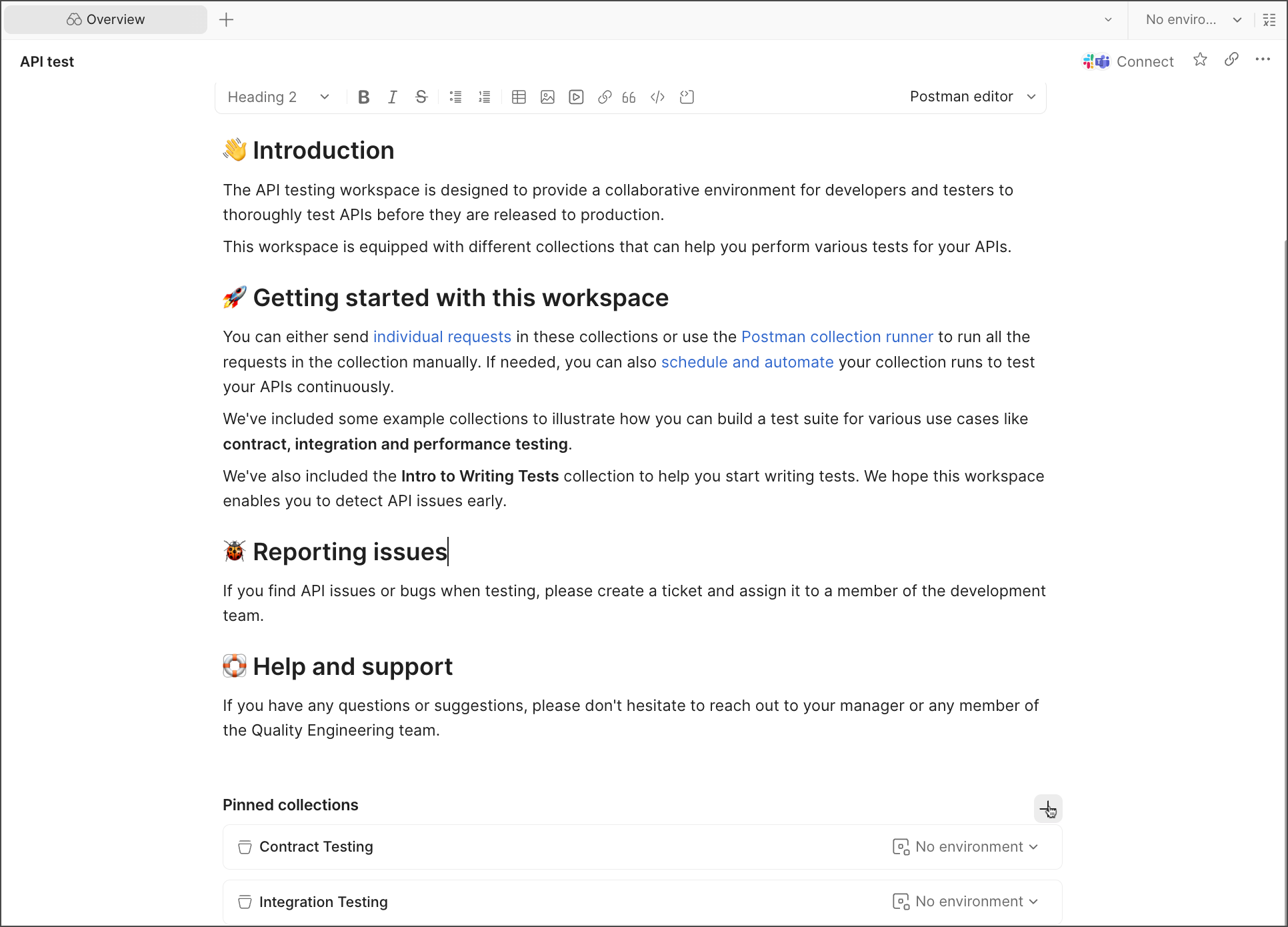This screenshot has width=1288, height=927.
Task: Add a pinned collection with plus button
Action: (1047, 808)
